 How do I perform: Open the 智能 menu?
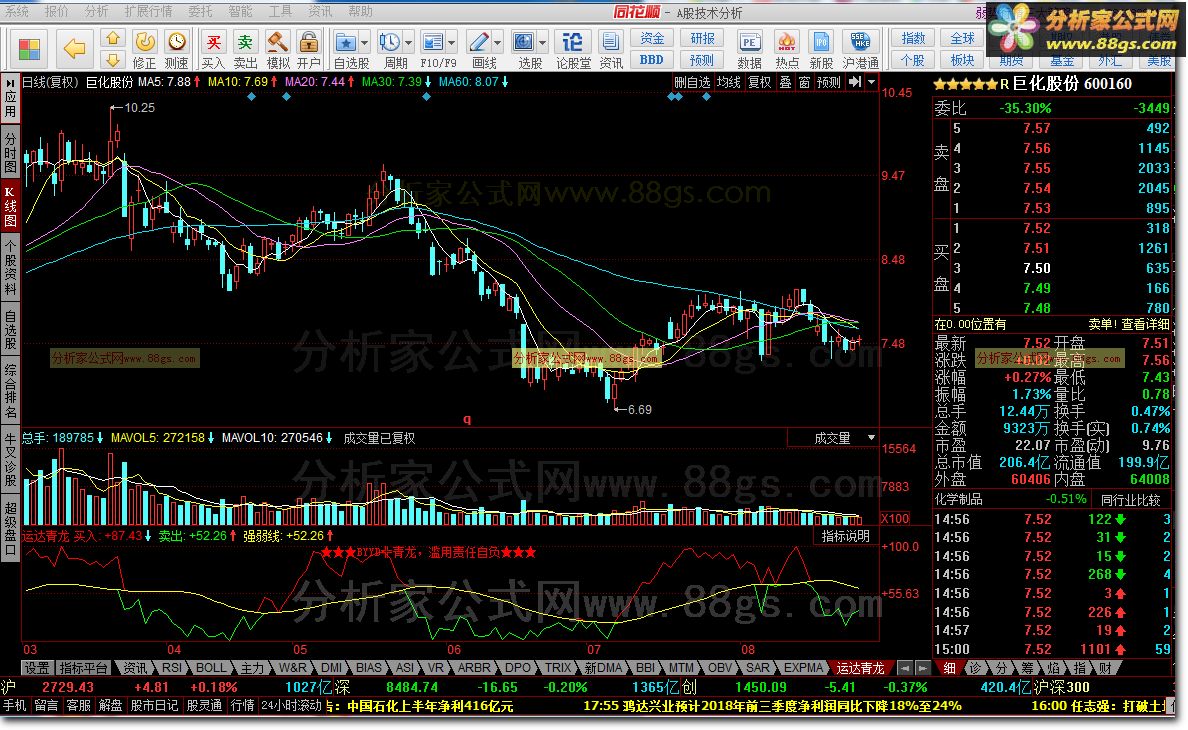240,11
